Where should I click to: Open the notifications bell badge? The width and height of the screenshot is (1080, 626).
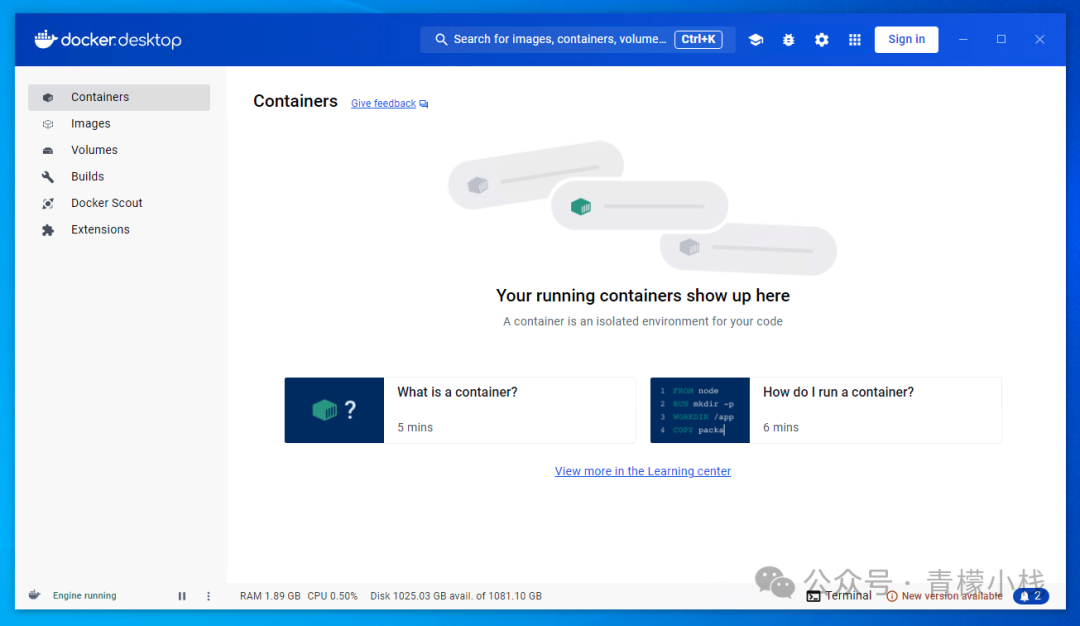1030,596
